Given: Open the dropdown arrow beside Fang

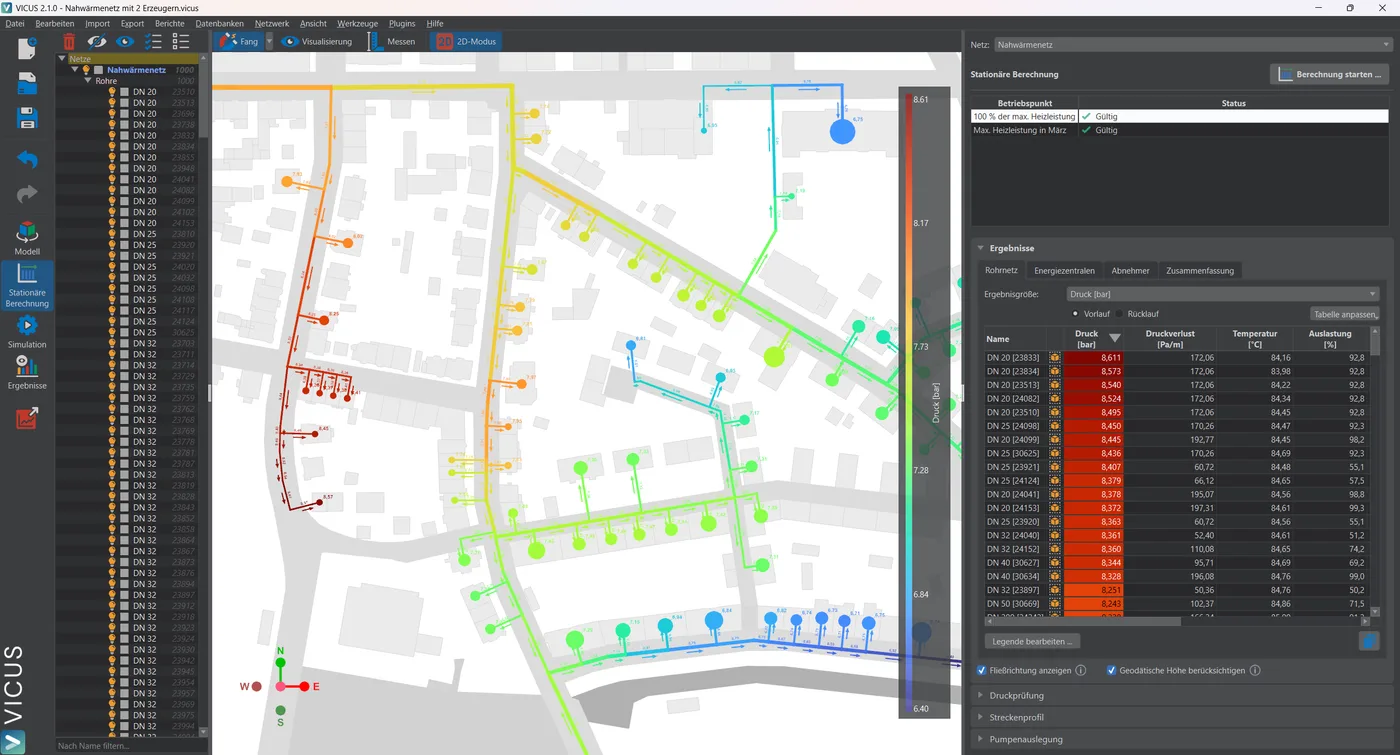Looking at the screenshot, I should click(270, 42).
